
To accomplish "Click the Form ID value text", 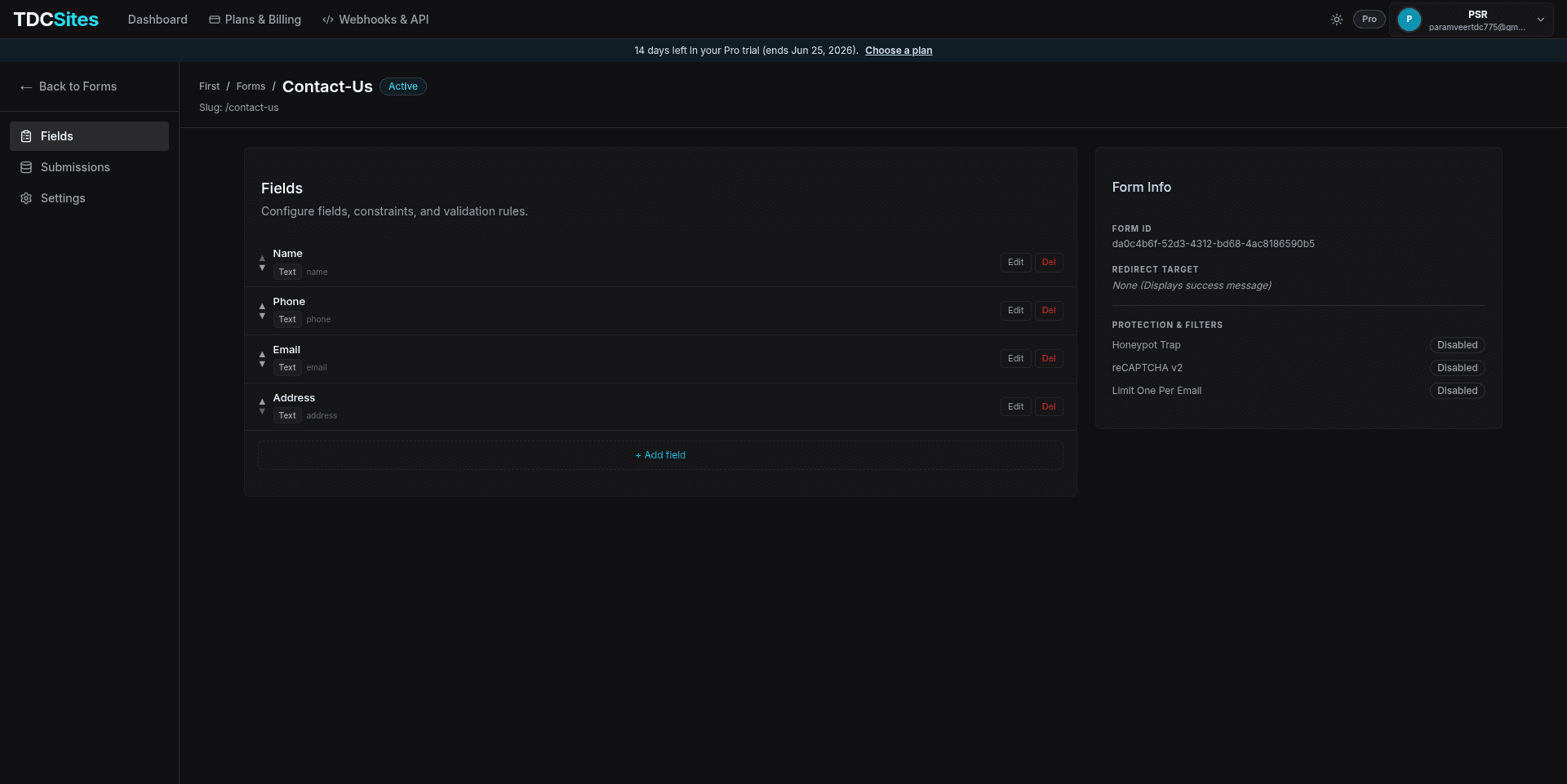I will click(x=1213, y=244).
